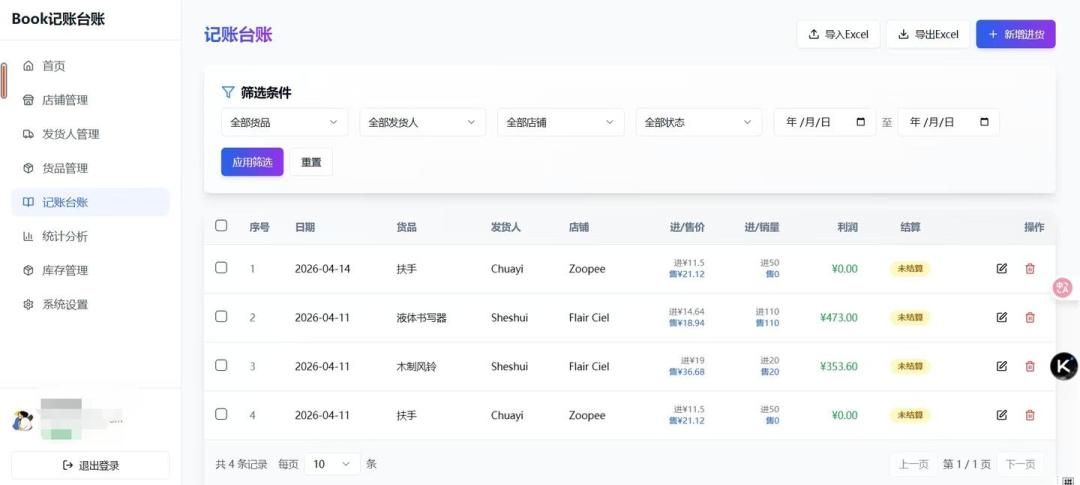
Task: Click the start date input field
Action: point(825,122)
